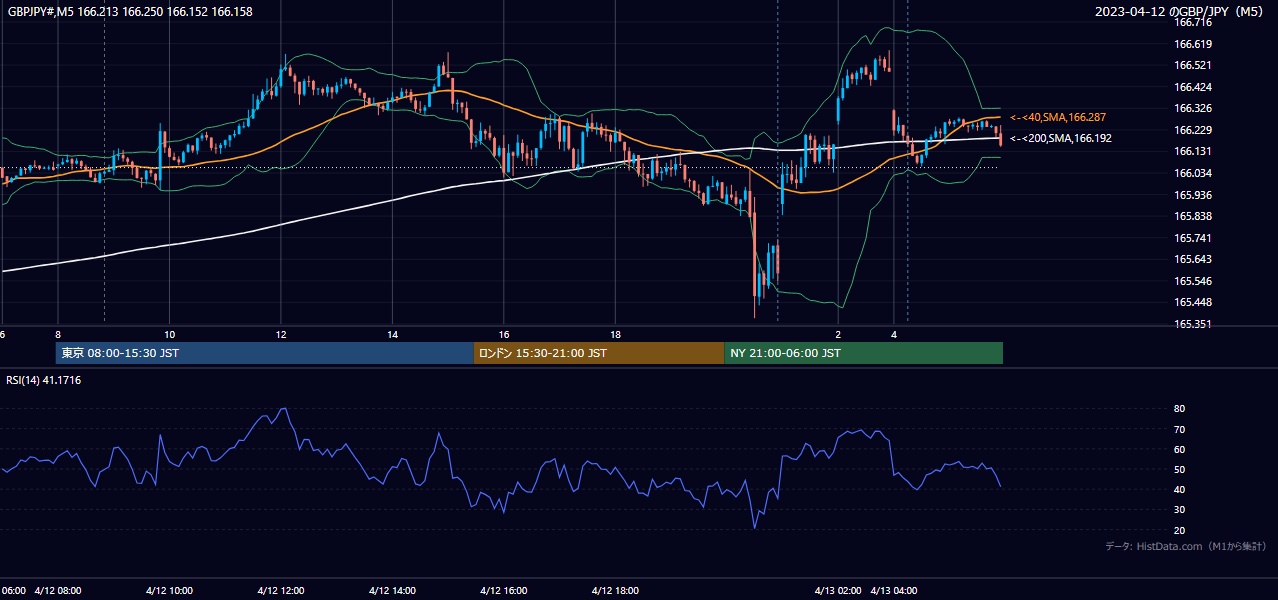
Task: Click the '4/12 10:00' bottom time label
Action: click(x=169, y=590)
